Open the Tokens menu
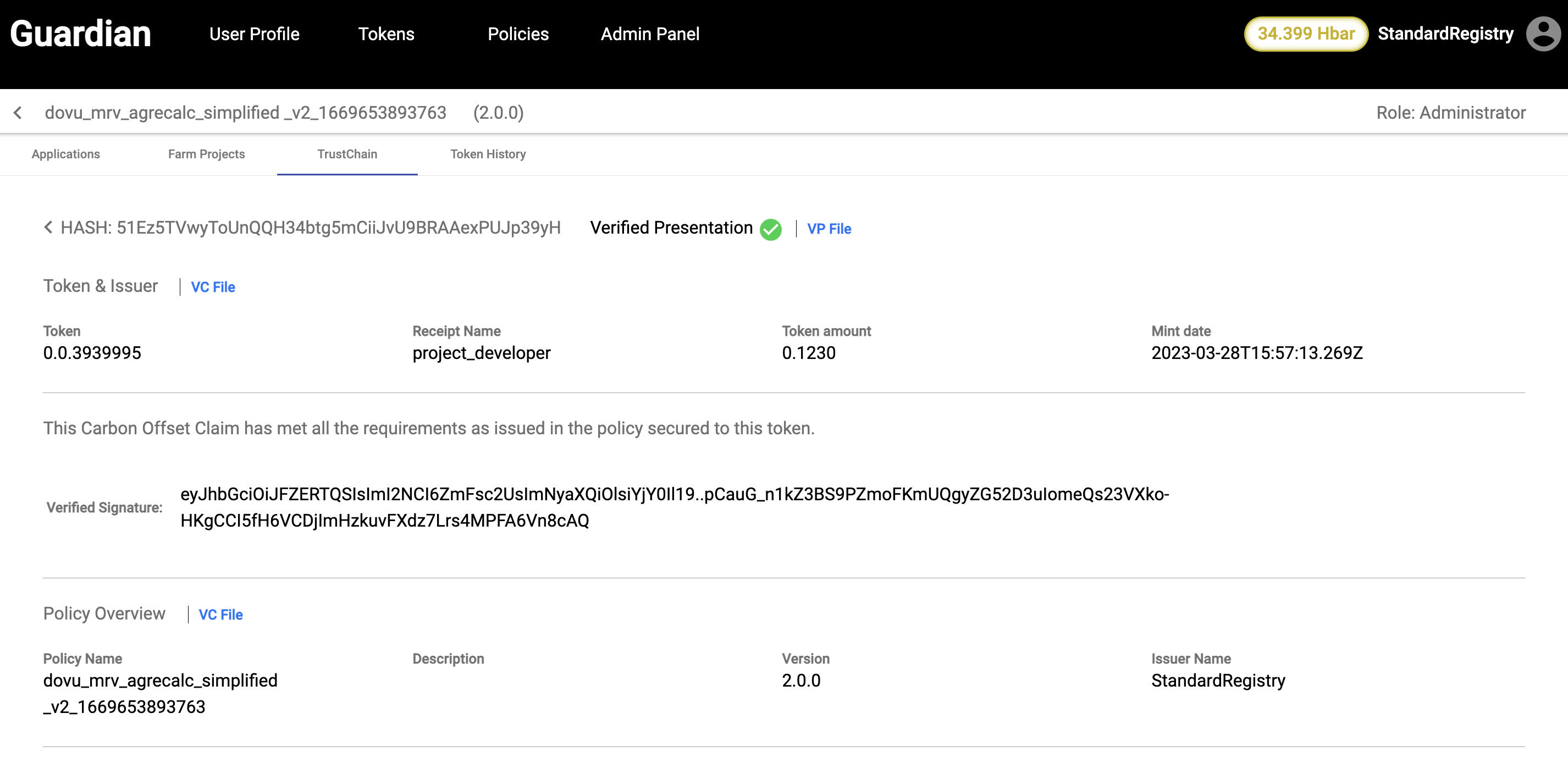This screenshot has height=763, width=1568. [386, 34]
